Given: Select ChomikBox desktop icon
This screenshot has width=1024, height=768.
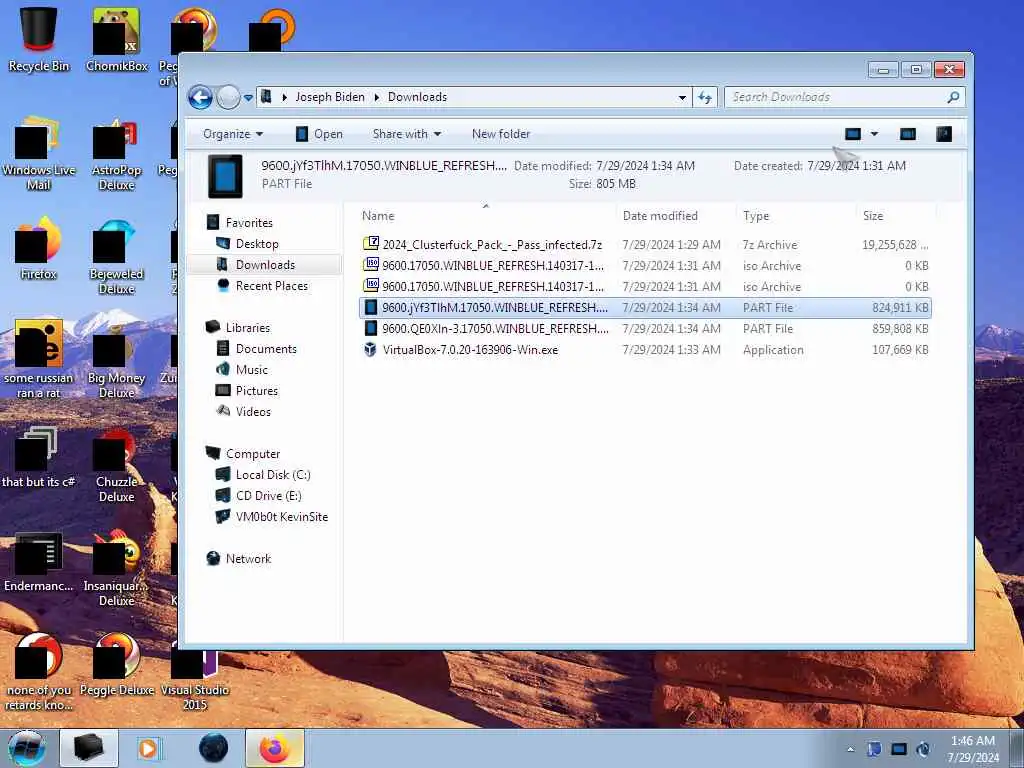Looking at the screenshot, I should pos(117,39).
